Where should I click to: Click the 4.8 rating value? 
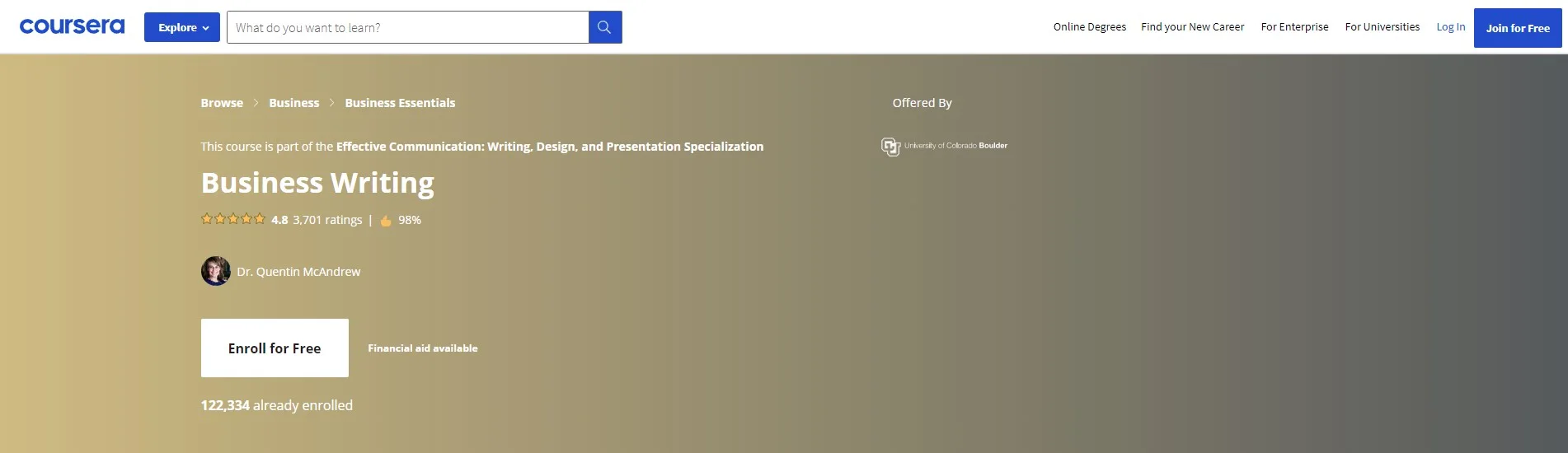point(279,220)
